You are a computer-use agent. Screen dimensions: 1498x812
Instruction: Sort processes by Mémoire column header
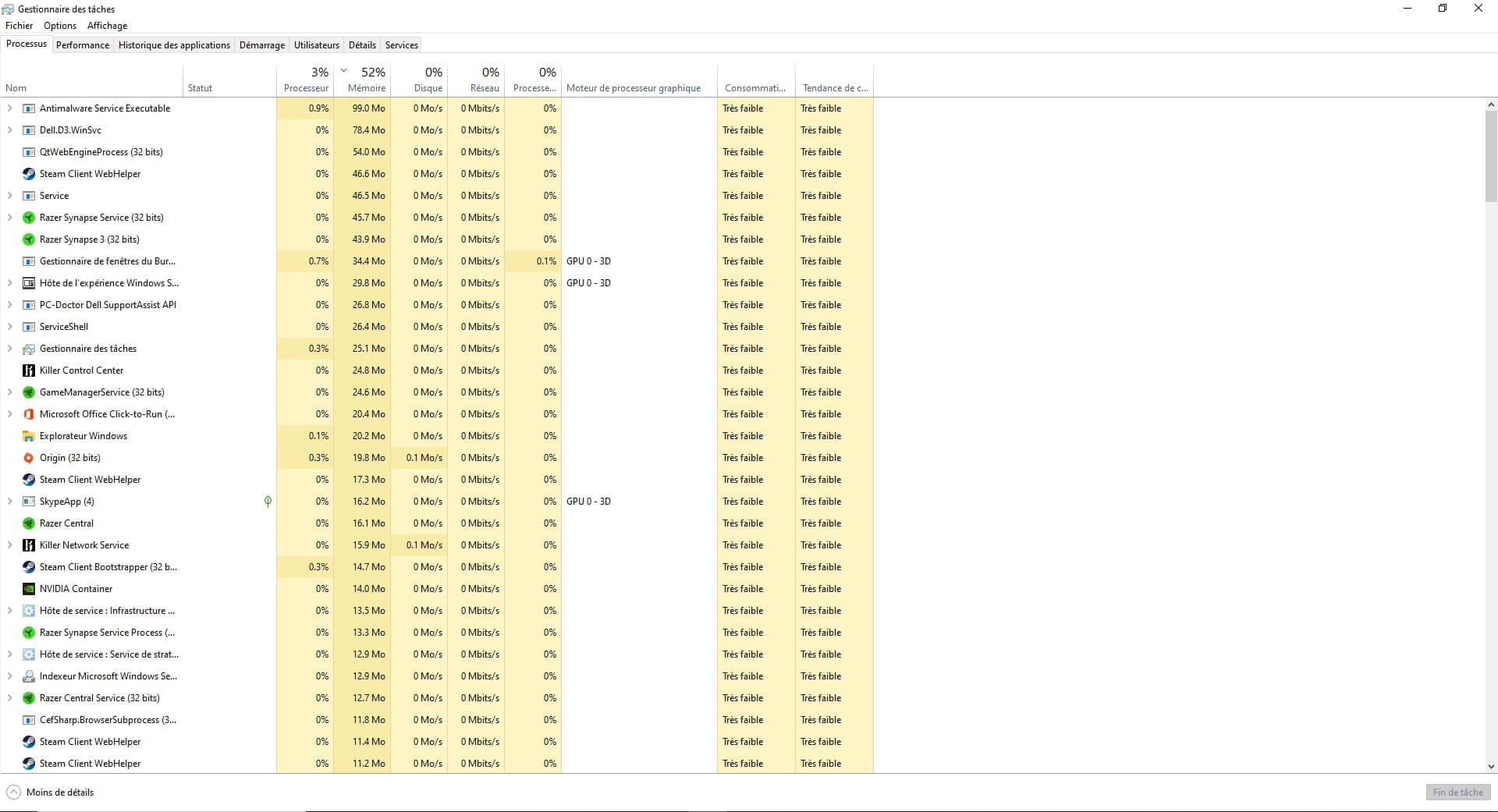pyautogui.click(x=366, y=87)
